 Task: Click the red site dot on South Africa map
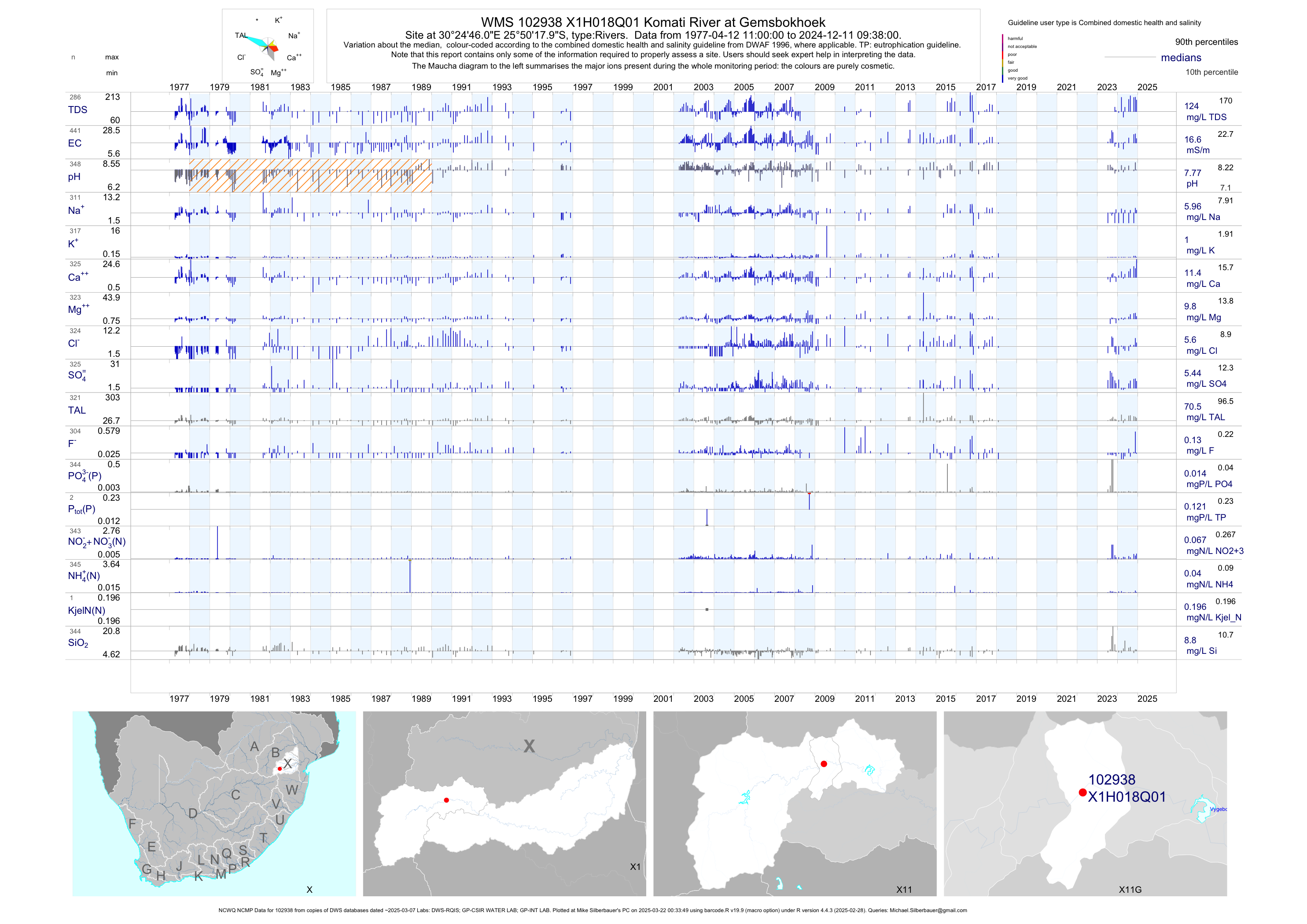coord(280,769)
